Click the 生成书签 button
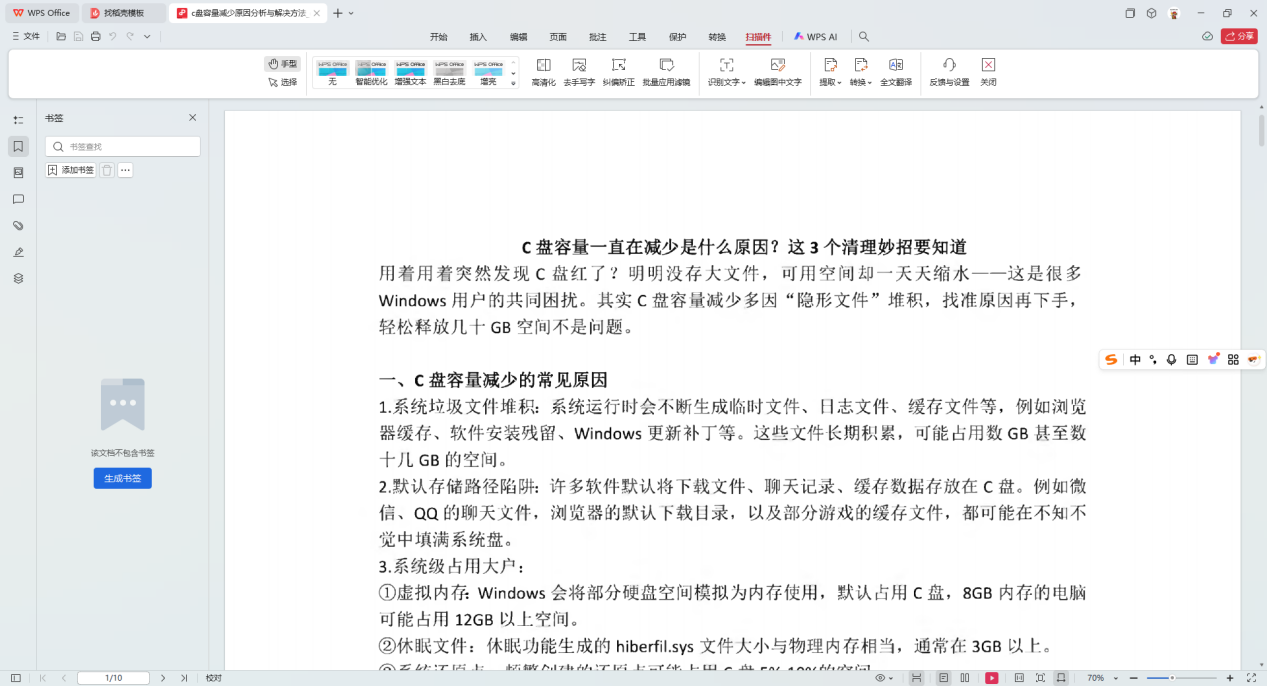 point(123,479)
